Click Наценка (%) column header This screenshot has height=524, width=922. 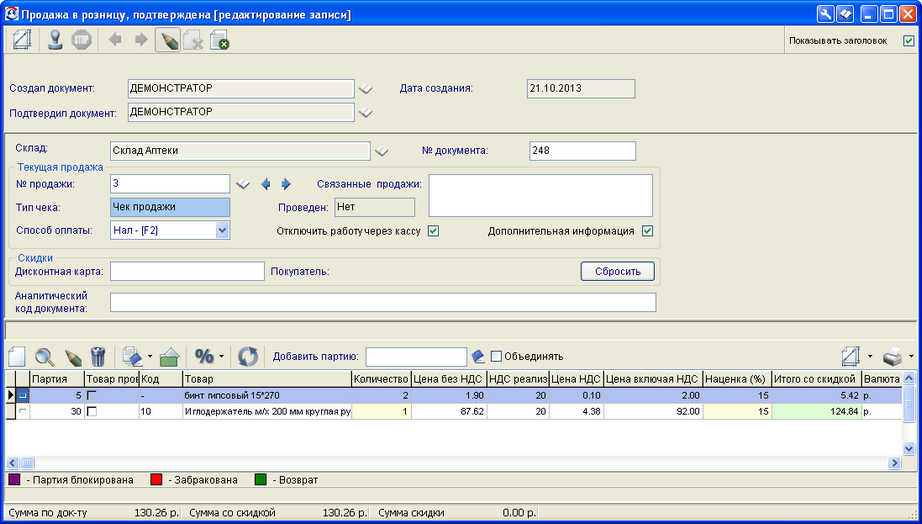click(737, 379)
